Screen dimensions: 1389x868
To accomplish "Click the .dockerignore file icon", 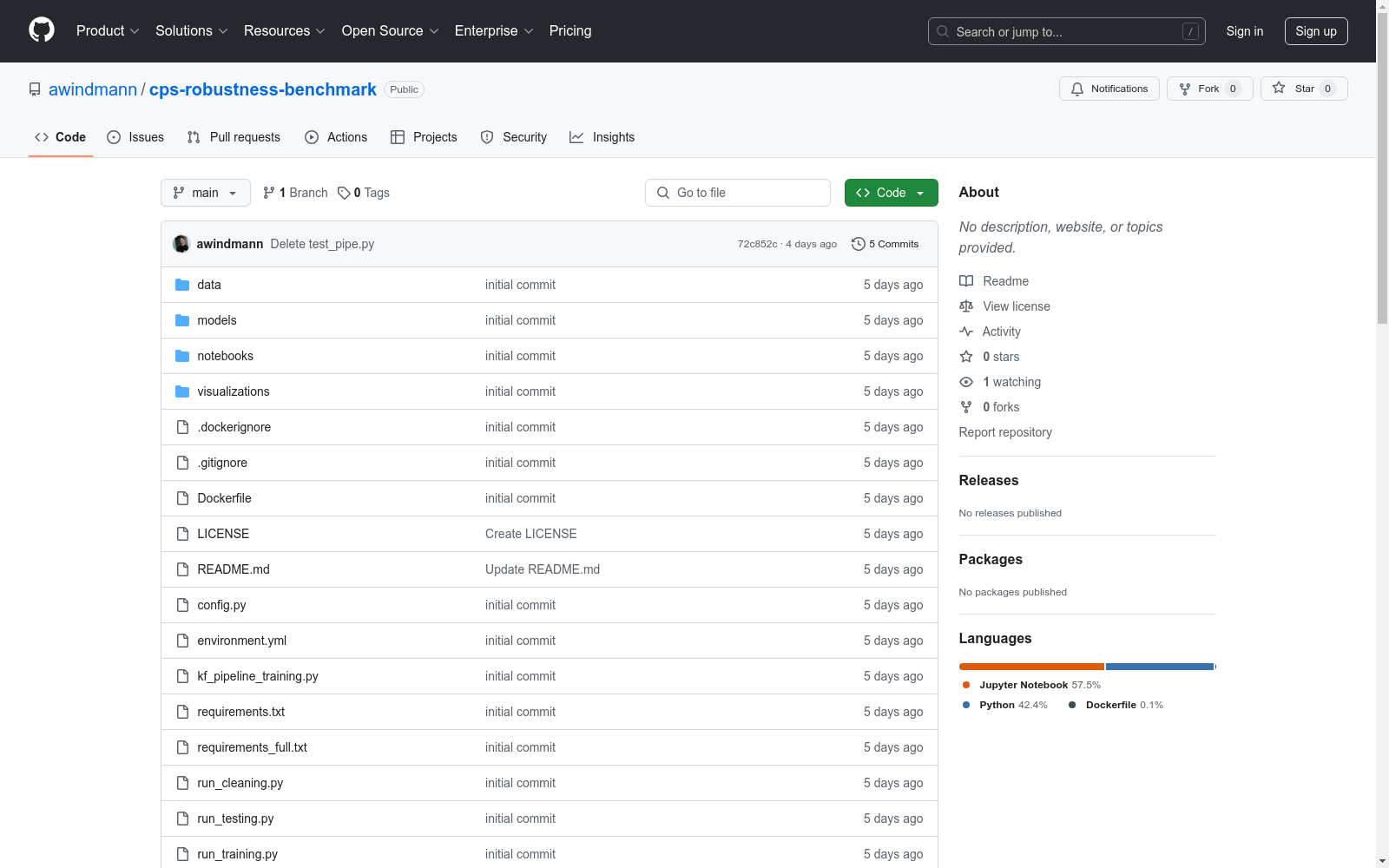I will point(182,427).
